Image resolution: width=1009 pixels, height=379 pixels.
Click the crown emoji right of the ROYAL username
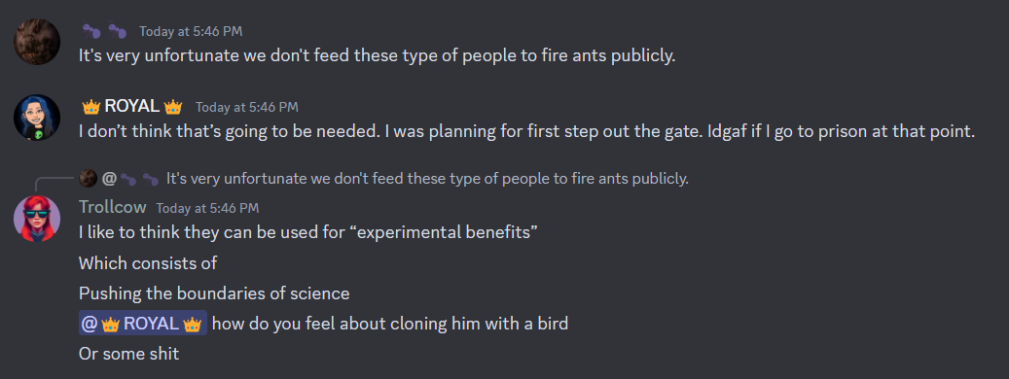point(173,106)
